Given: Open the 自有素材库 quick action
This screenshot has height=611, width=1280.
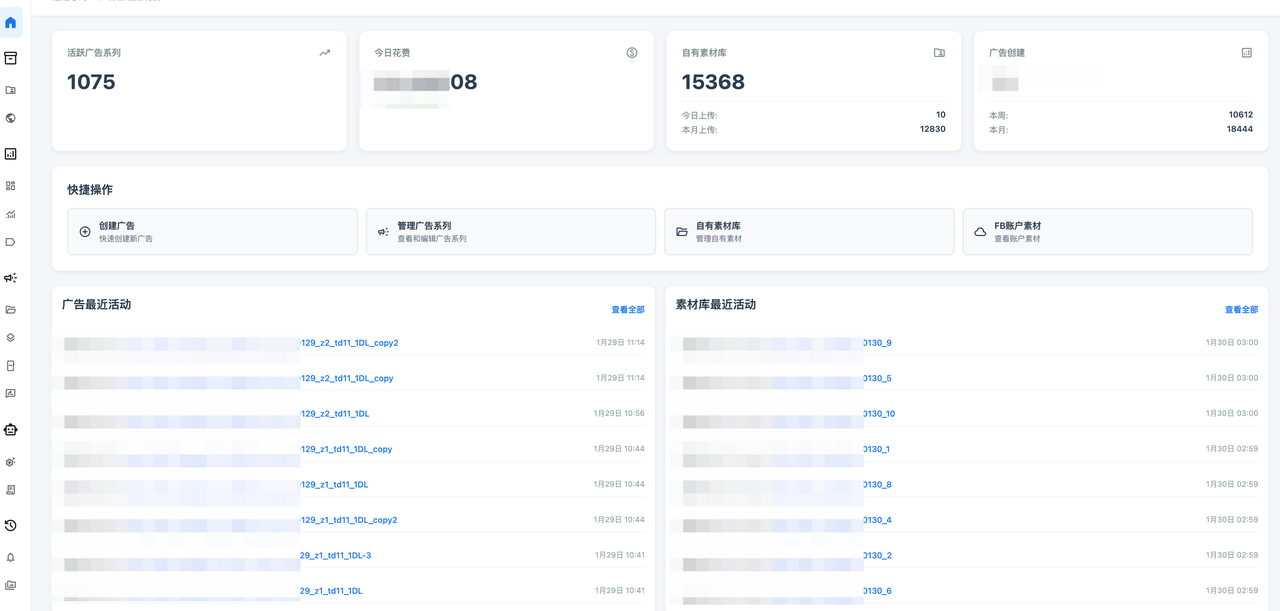Looking at the screenshot, I should [x=808, y=232].
